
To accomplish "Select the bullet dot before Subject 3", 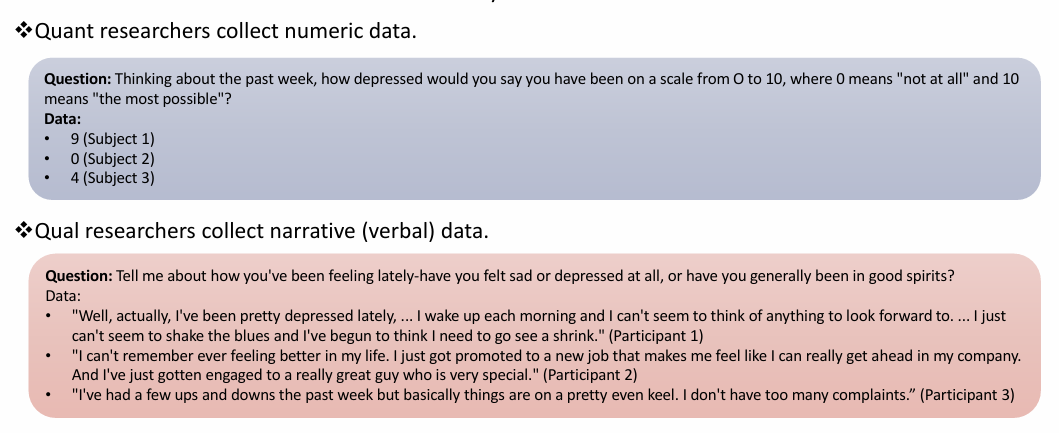I will tap(48, 179).
